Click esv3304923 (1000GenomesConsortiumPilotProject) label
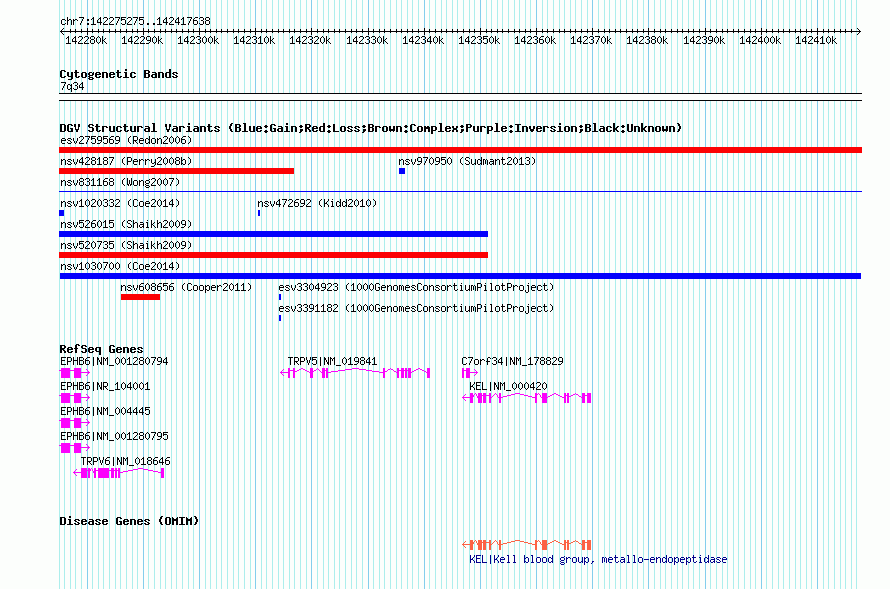Viewport: 890px width, 589px height. pos(416,287)
